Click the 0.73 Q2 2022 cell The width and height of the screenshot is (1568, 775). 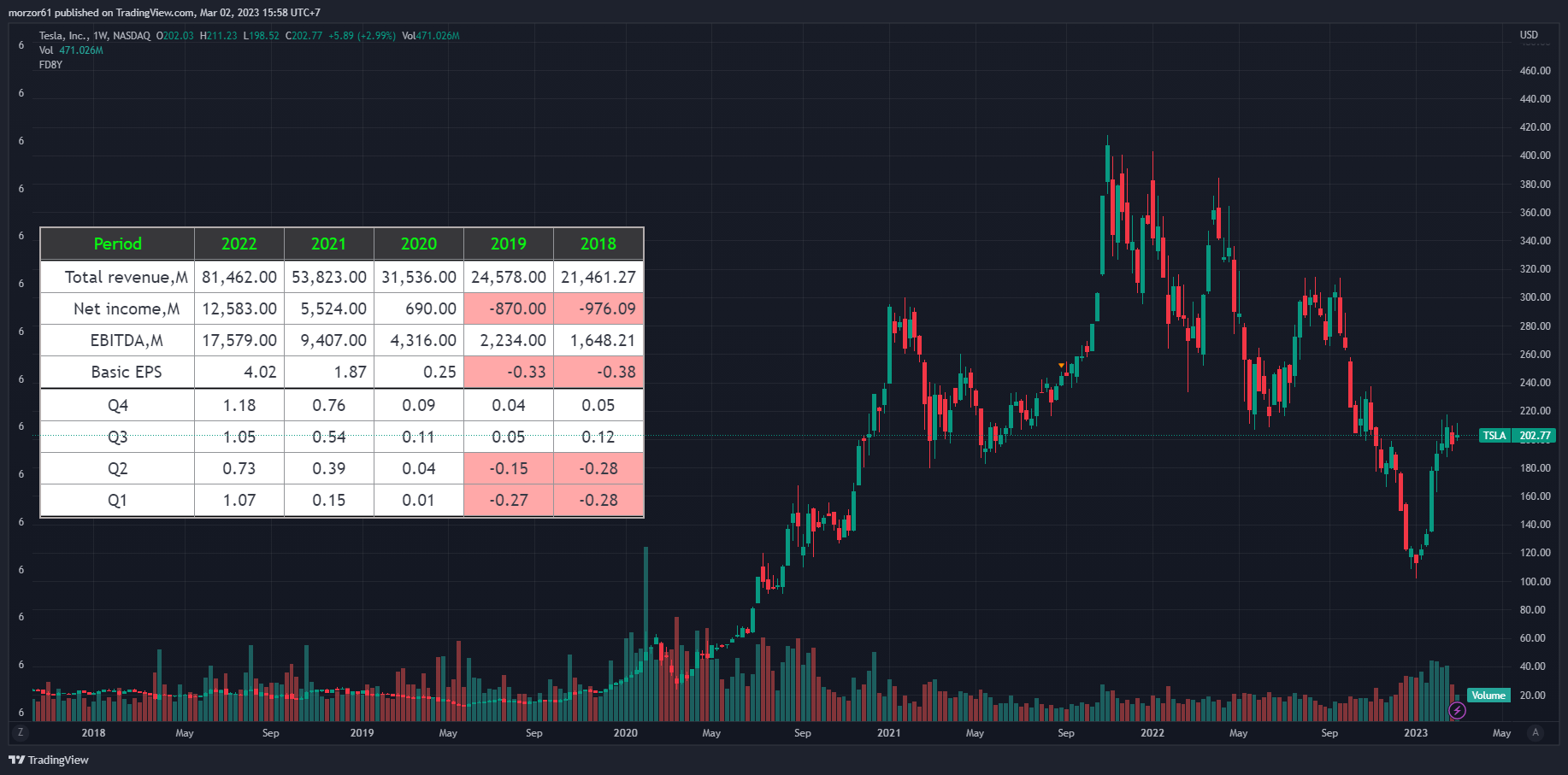[x=239, y=468]
